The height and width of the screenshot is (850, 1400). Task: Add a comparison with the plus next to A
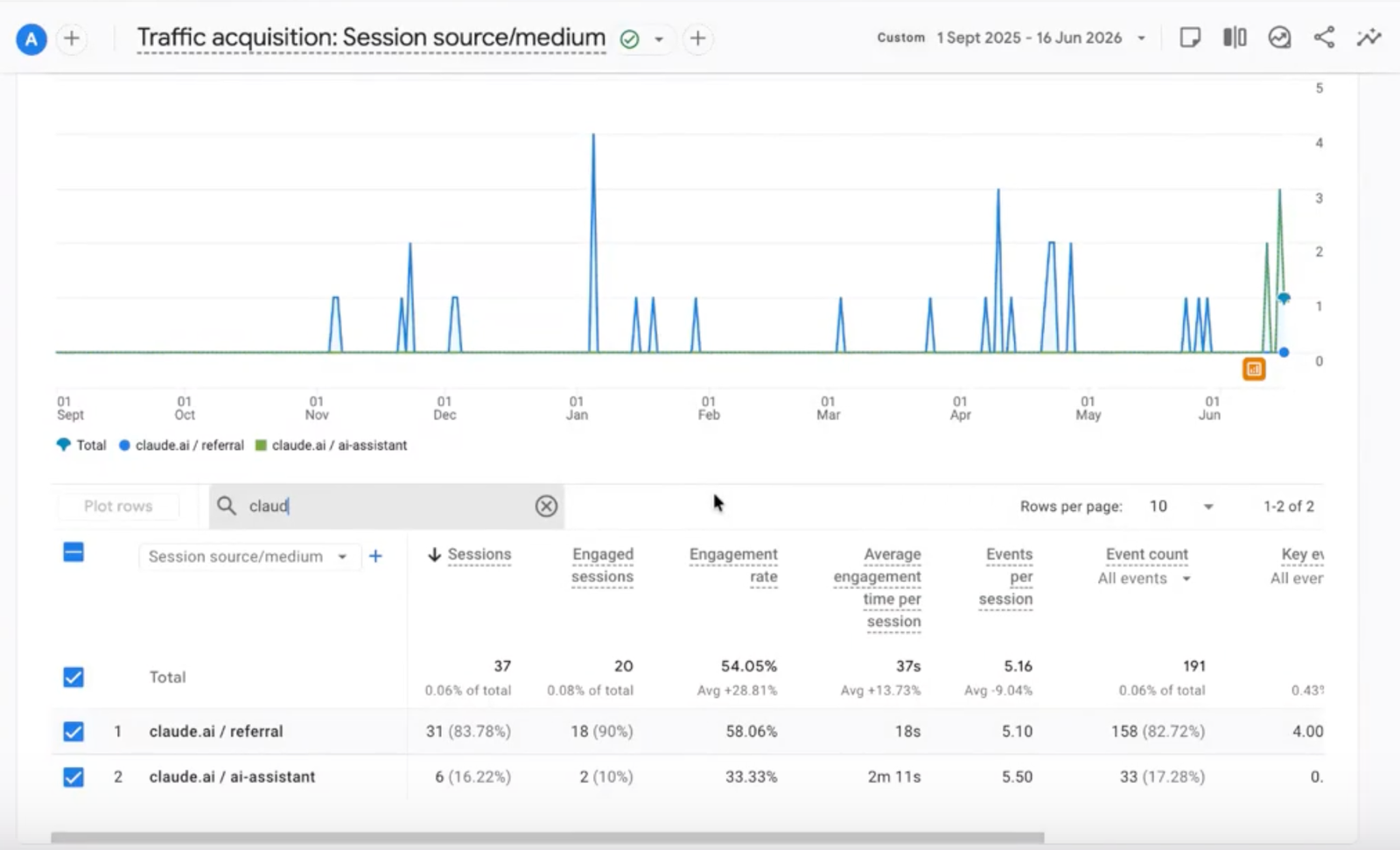[x=72, y=39]
